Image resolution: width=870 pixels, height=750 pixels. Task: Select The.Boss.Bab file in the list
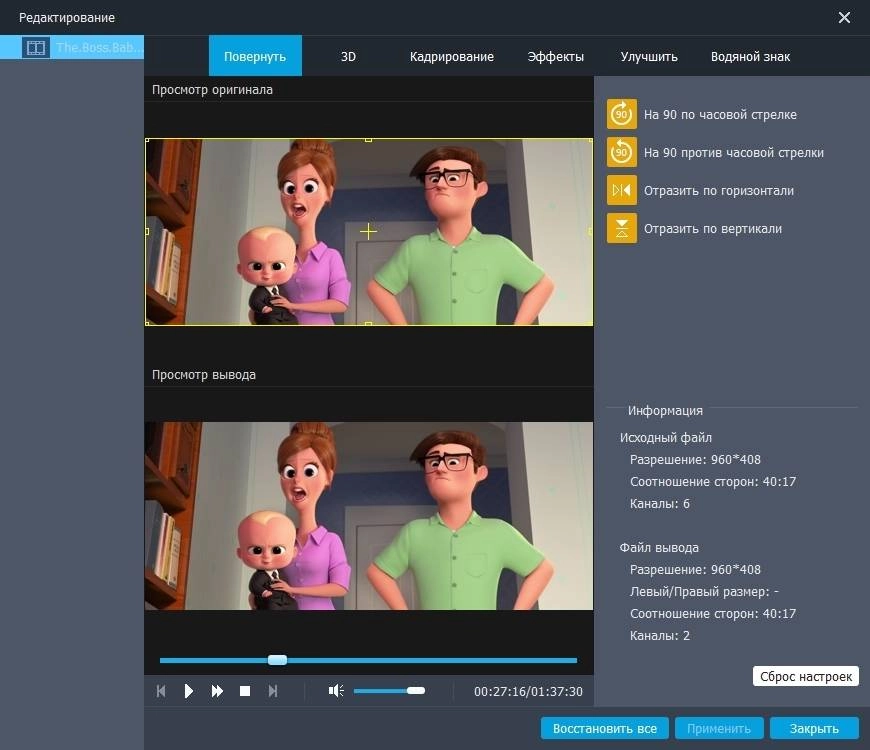[72, 48]
